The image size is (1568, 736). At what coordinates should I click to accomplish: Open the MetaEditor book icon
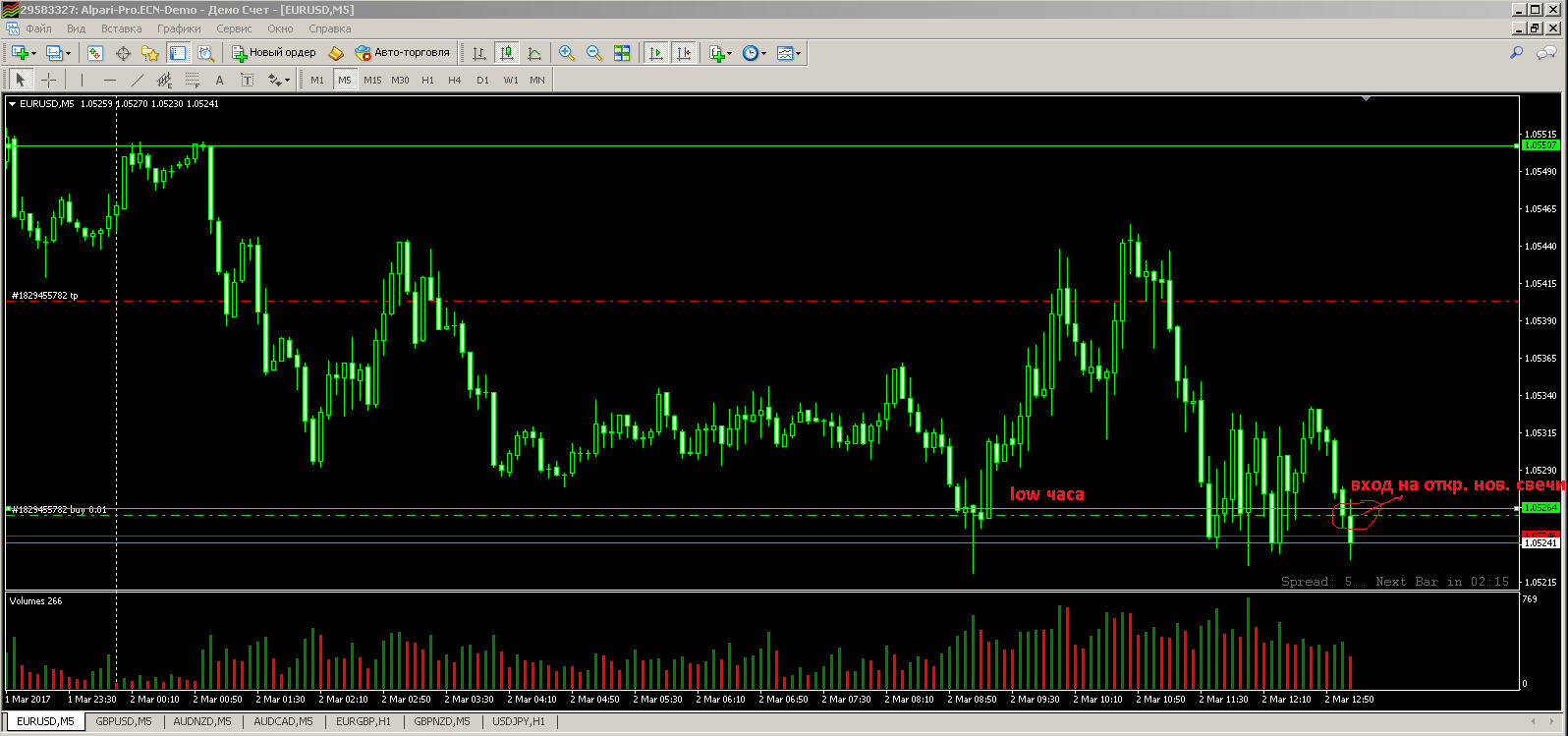tap(336, 53)
